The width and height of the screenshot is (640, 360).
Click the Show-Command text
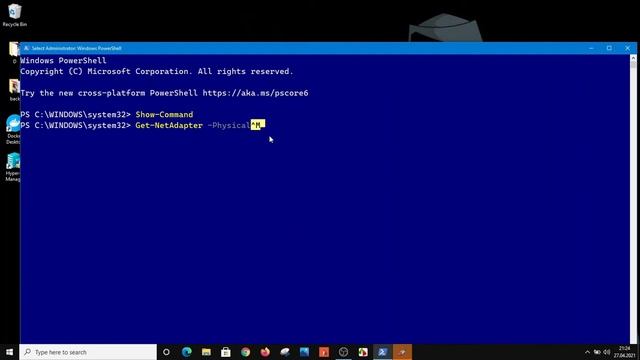pos(164,115)
